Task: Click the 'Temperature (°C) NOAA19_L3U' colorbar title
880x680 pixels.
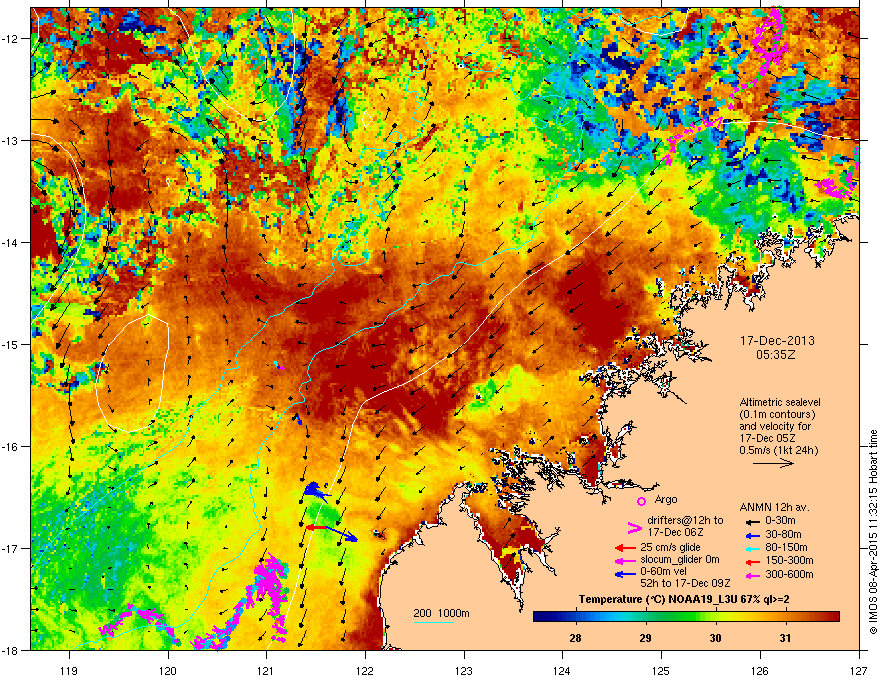Action: coord(657,599)
